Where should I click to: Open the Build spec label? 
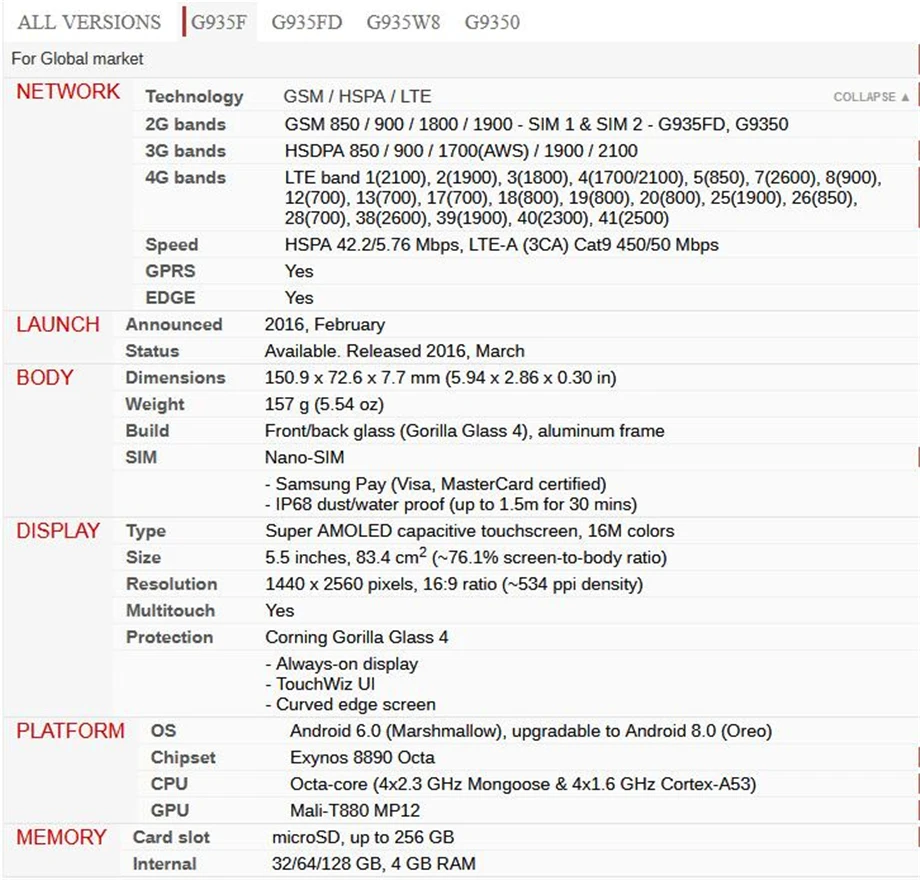click(x=147, y=431)
